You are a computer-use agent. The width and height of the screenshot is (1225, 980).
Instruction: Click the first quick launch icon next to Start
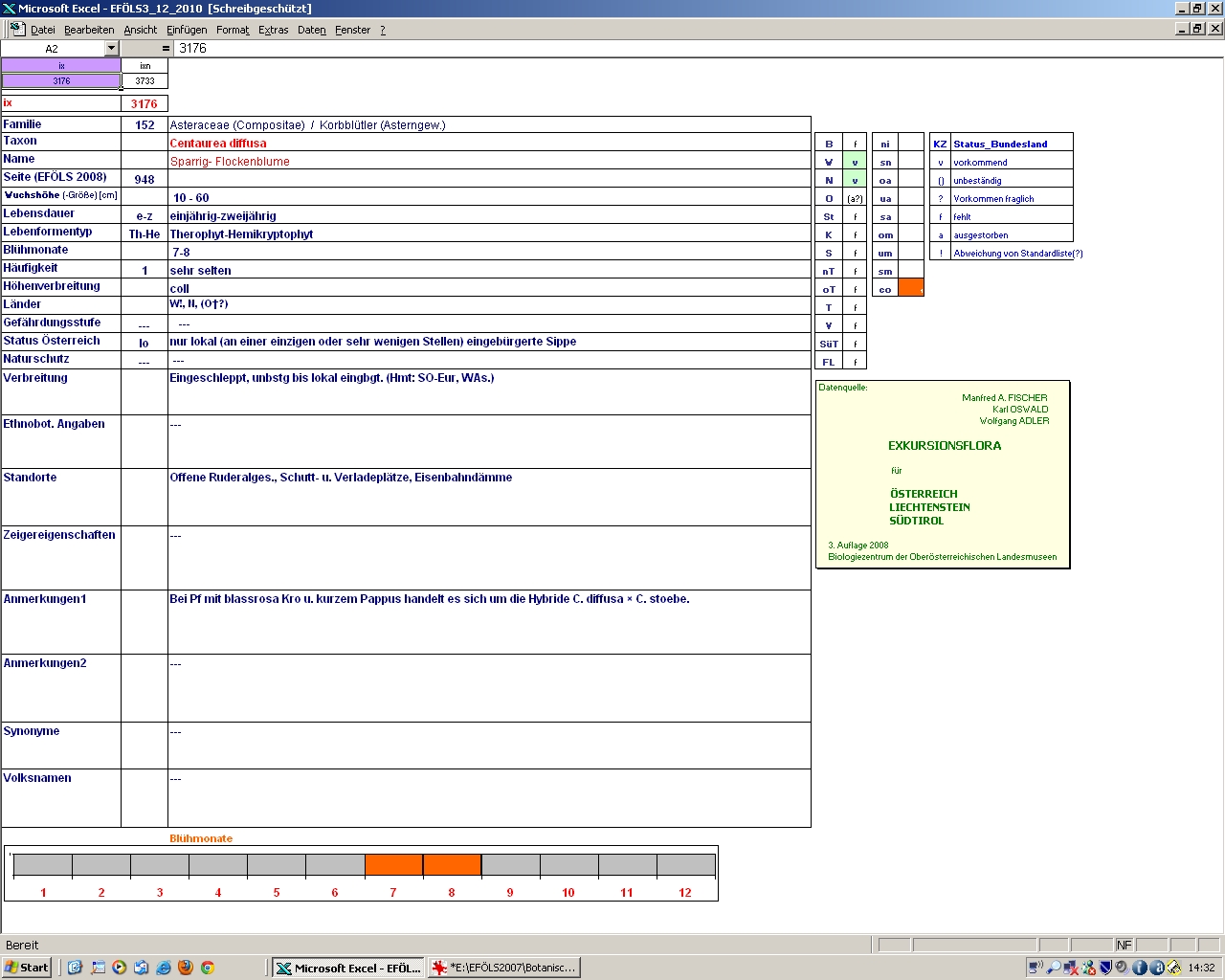pyautogui.click(x=76, y=968)
